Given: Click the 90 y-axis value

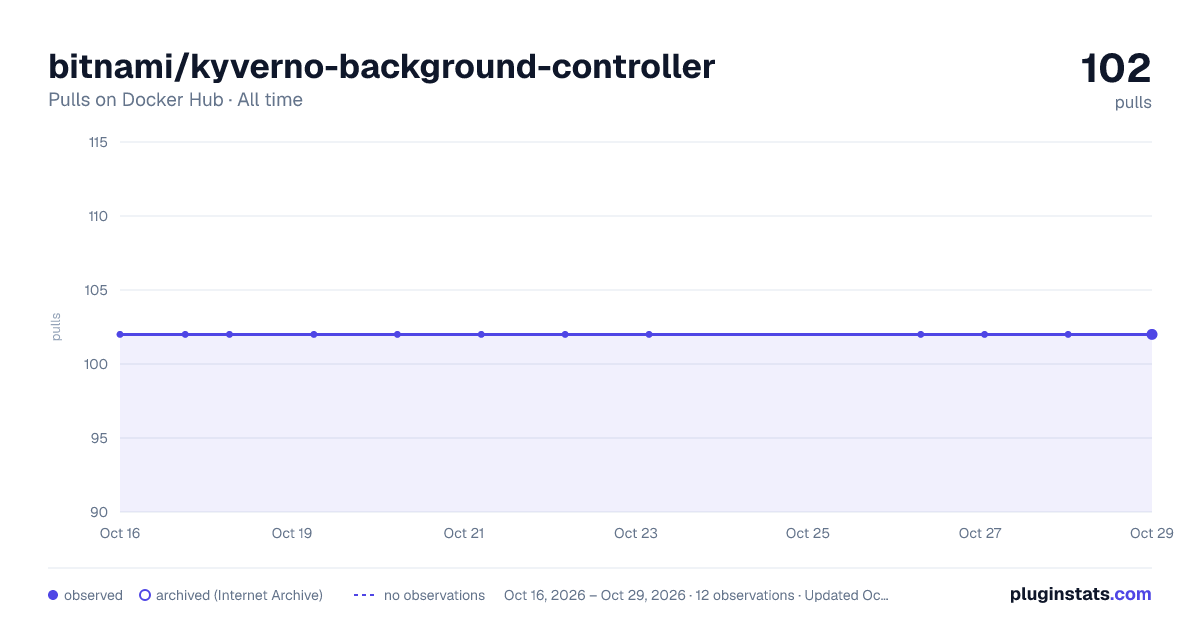Looking at the screenshot, I should tap(99, 512).
